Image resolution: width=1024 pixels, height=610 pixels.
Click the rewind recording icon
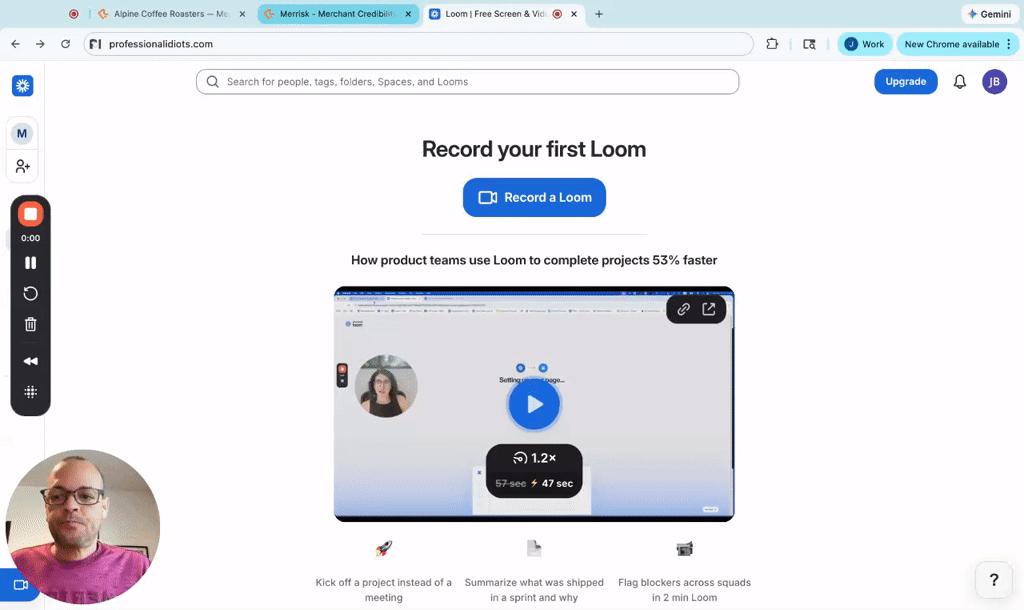click(30, 361)
